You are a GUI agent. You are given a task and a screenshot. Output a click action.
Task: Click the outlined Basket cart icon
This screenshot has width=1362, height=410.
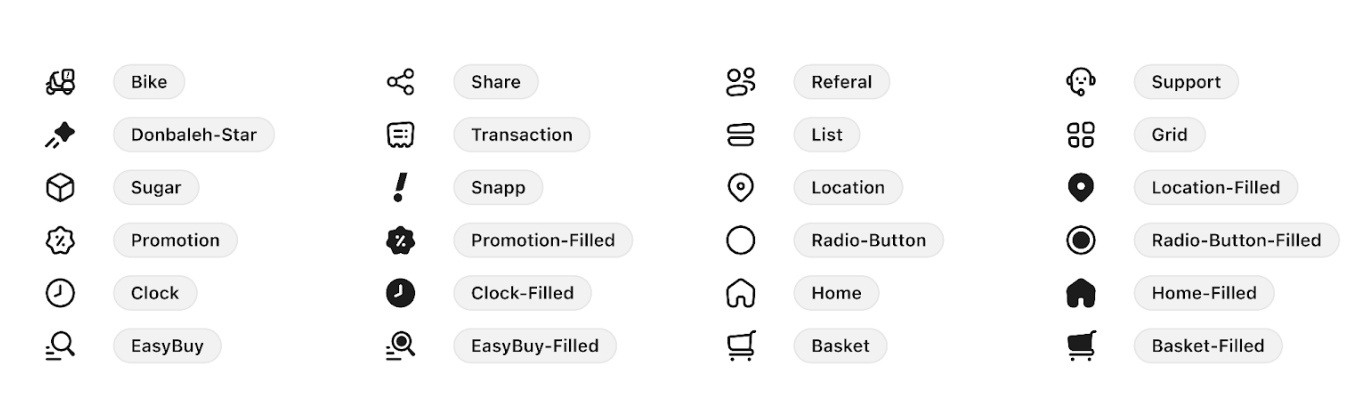coord(740,346)
